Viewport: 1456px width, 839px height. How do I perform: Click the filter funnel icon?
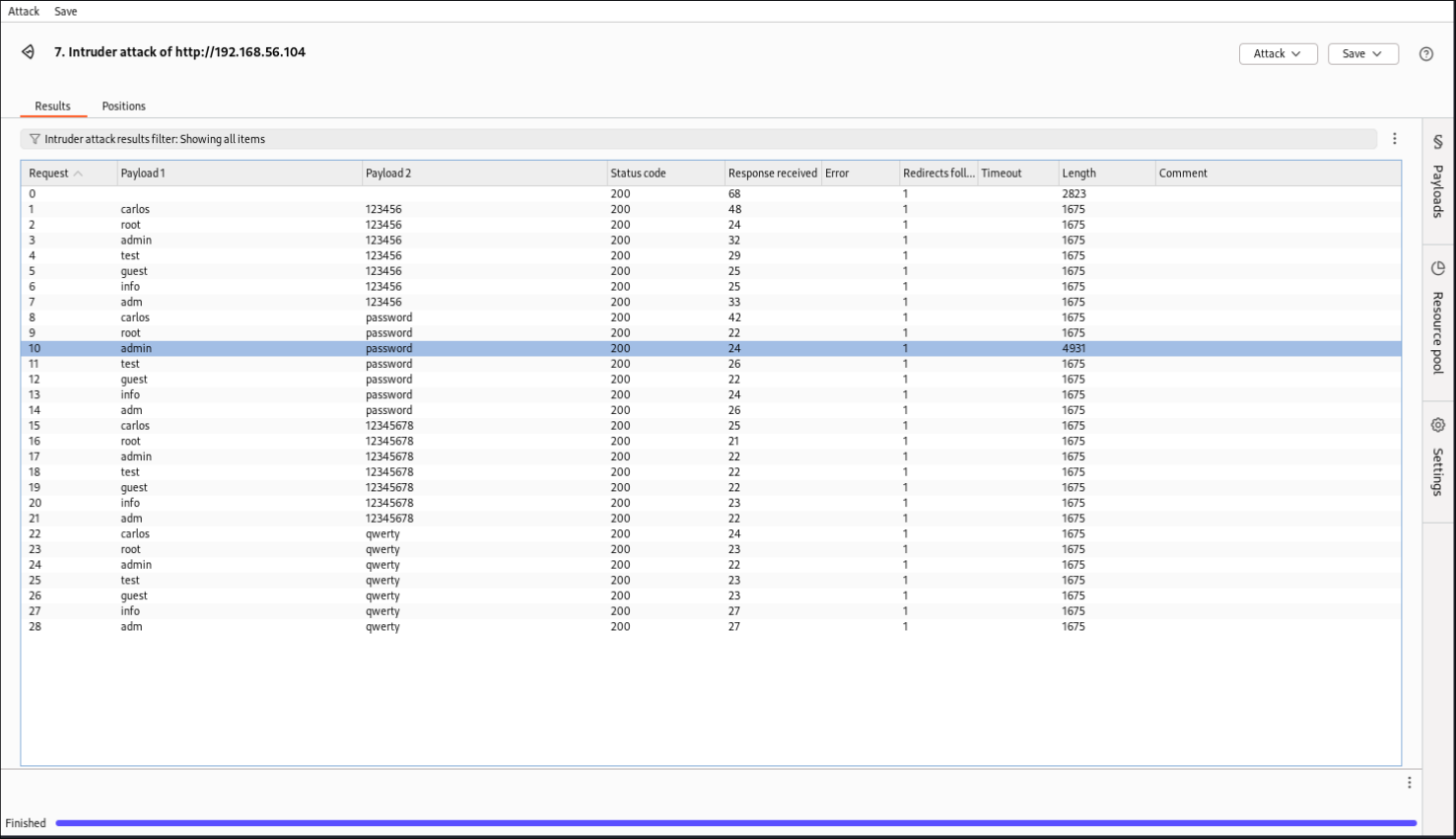35,139
